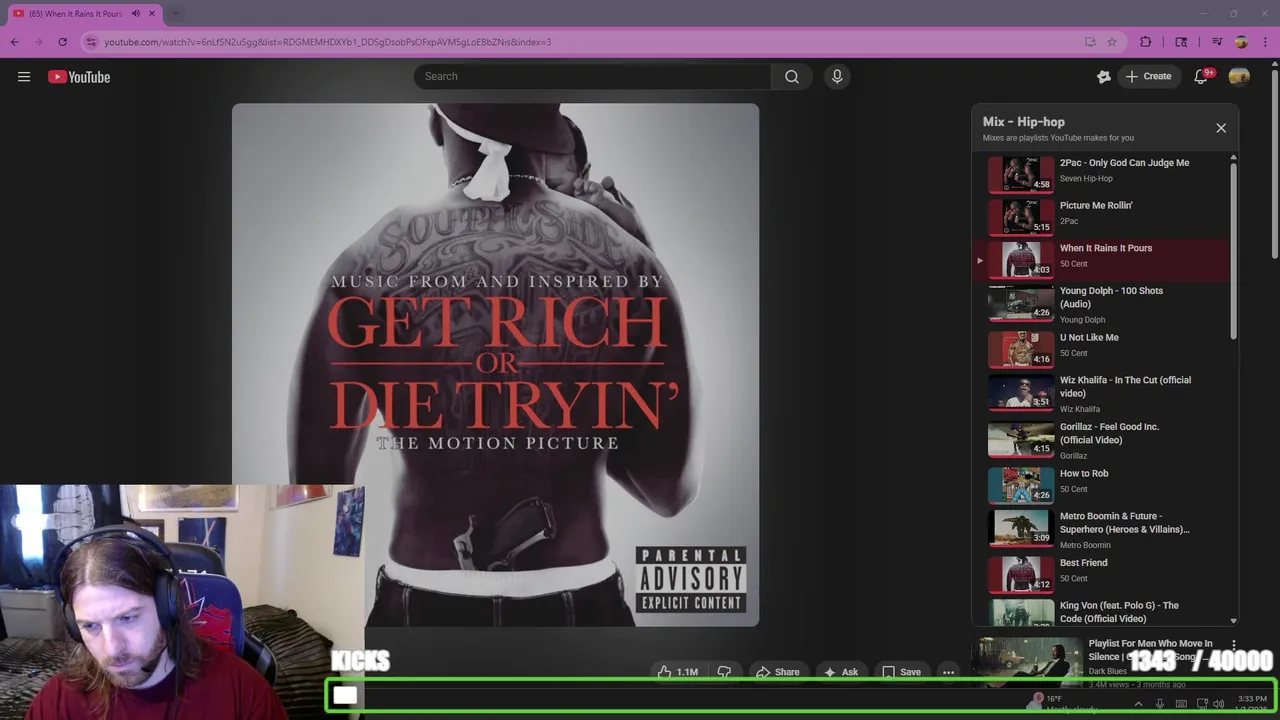This screenshot has height=720, width=1280.
Task: Open the media controls icon in toolbar
Action: tap(1217, 42)
